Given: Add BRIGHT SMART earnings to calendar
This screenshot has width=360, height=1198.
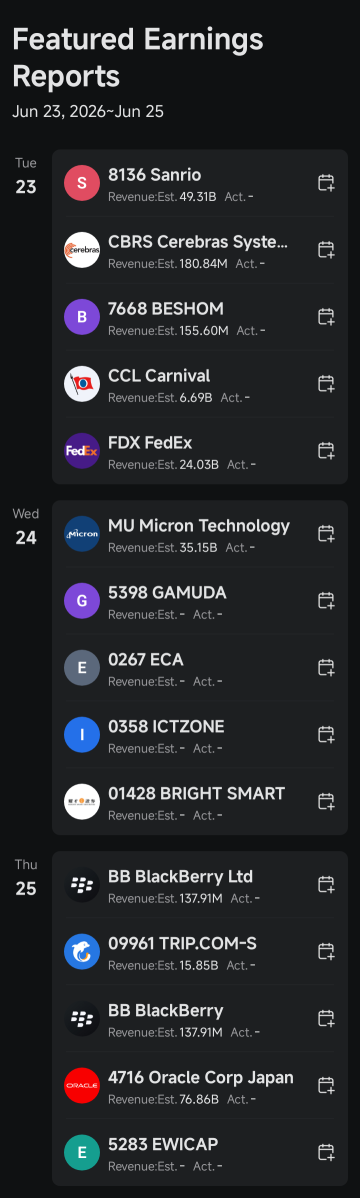Looking at the screenshot, I should [x=326, y=801].
